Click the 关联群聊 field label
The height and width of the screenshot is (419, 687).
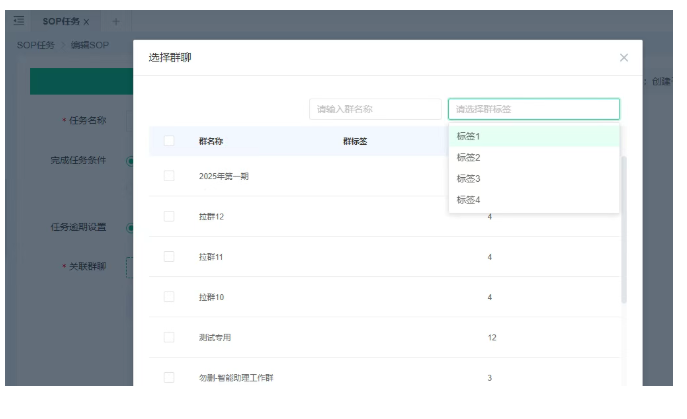87,266
